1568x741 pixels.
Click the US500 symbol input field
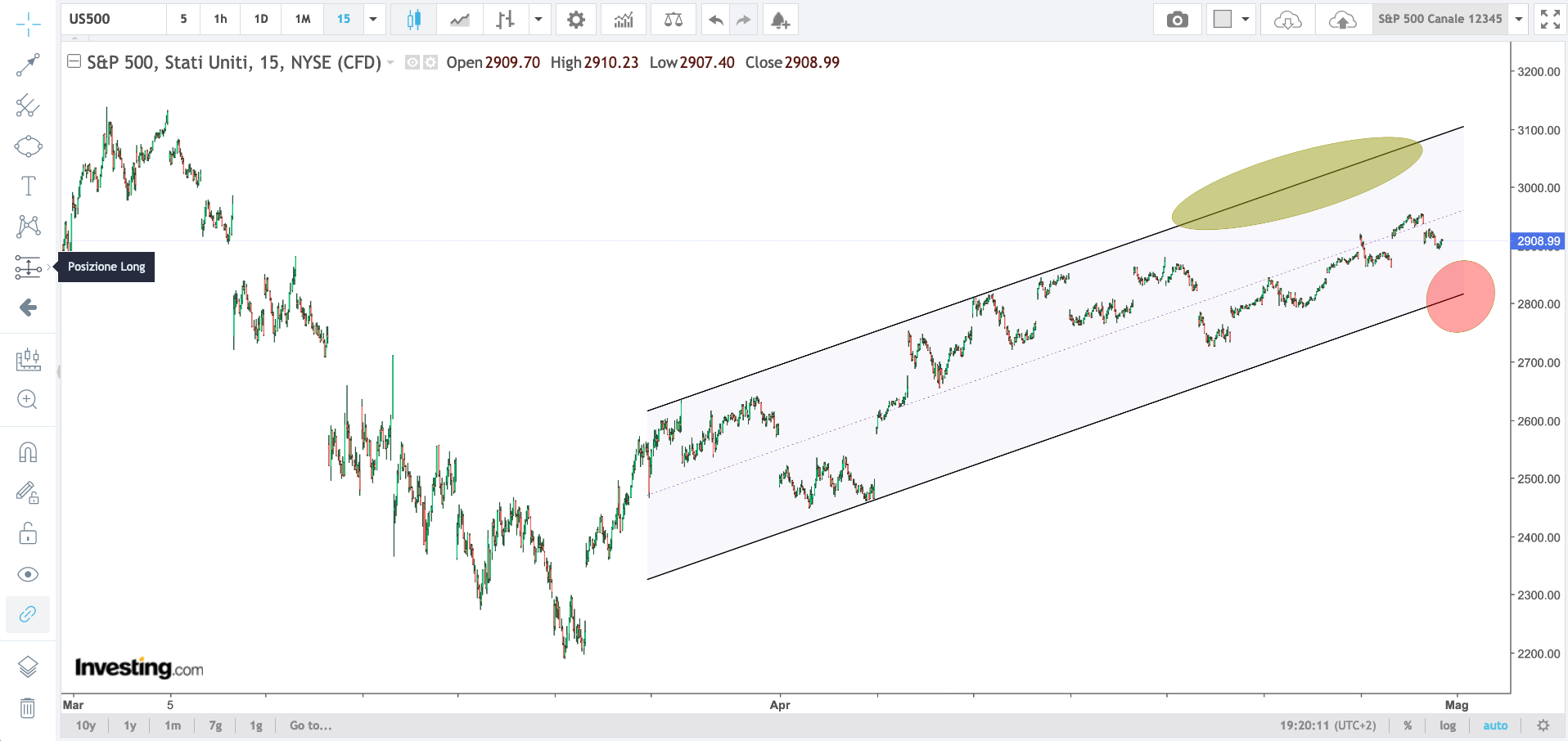(x=114, y=19)
